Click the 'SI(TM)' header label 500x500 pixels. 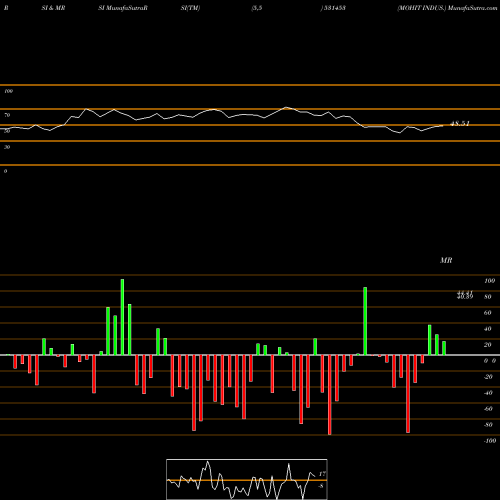click(x=190, y=8)
